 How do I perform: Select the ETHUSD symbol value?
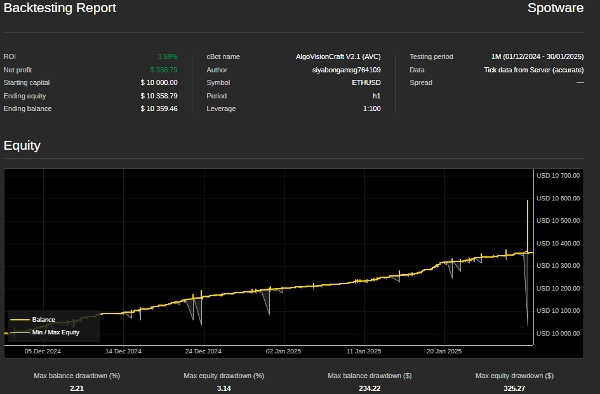click(x=366, y=83)
